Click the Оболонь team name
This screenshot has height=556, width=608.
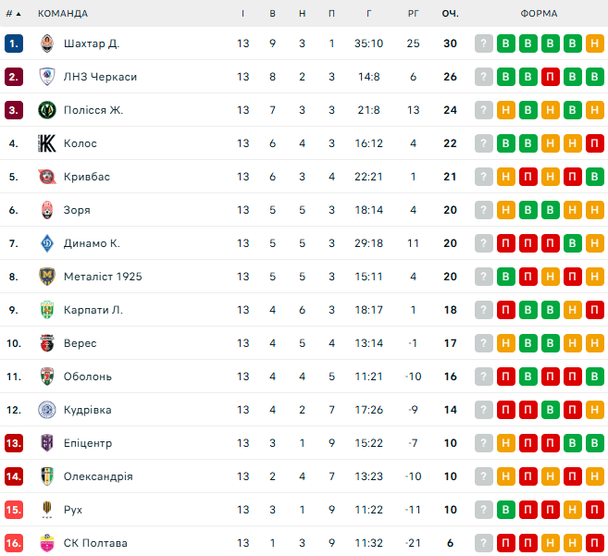(x=87, y=377)
